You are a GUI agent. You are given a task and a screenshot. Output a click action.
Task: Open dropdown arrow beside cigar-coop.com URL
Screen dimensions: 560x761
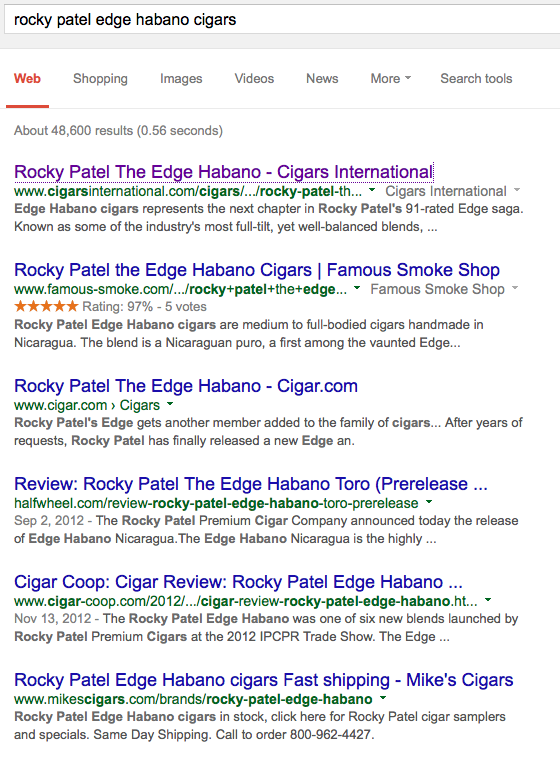488,600
